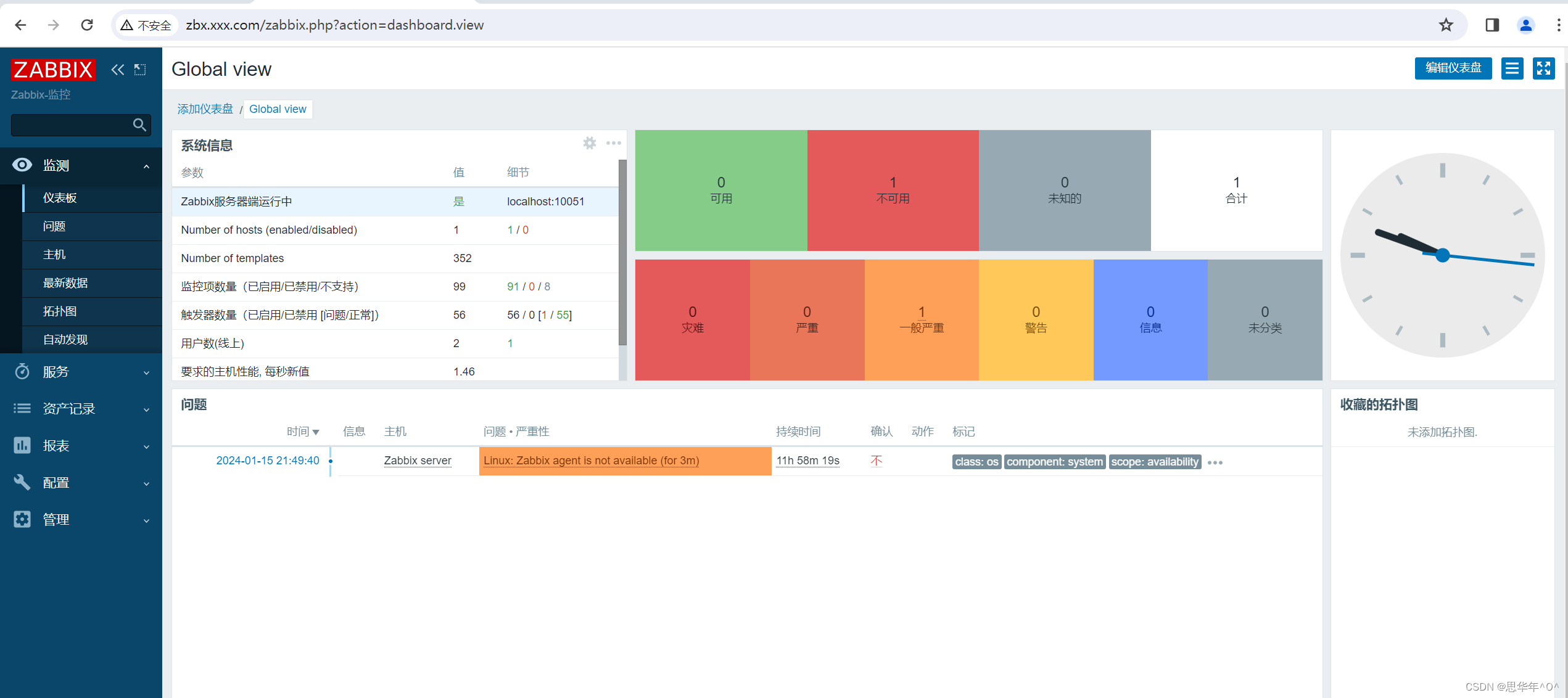Enter kiosk fullscreen mode icon
1568x698 pixels.
tap(1543, 68)
